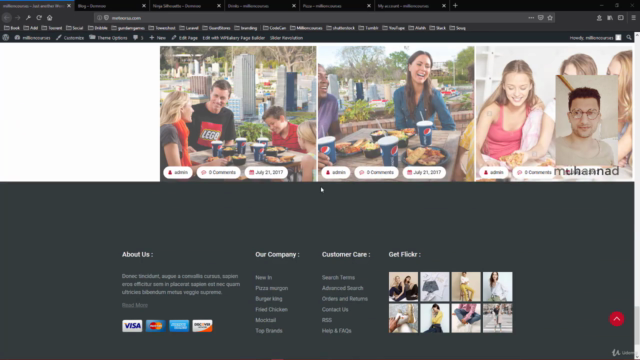Image resolution: width=640 pixels, height=360 pixels.
Task: Go back with the browser back arrow
Action: point(7,18)
